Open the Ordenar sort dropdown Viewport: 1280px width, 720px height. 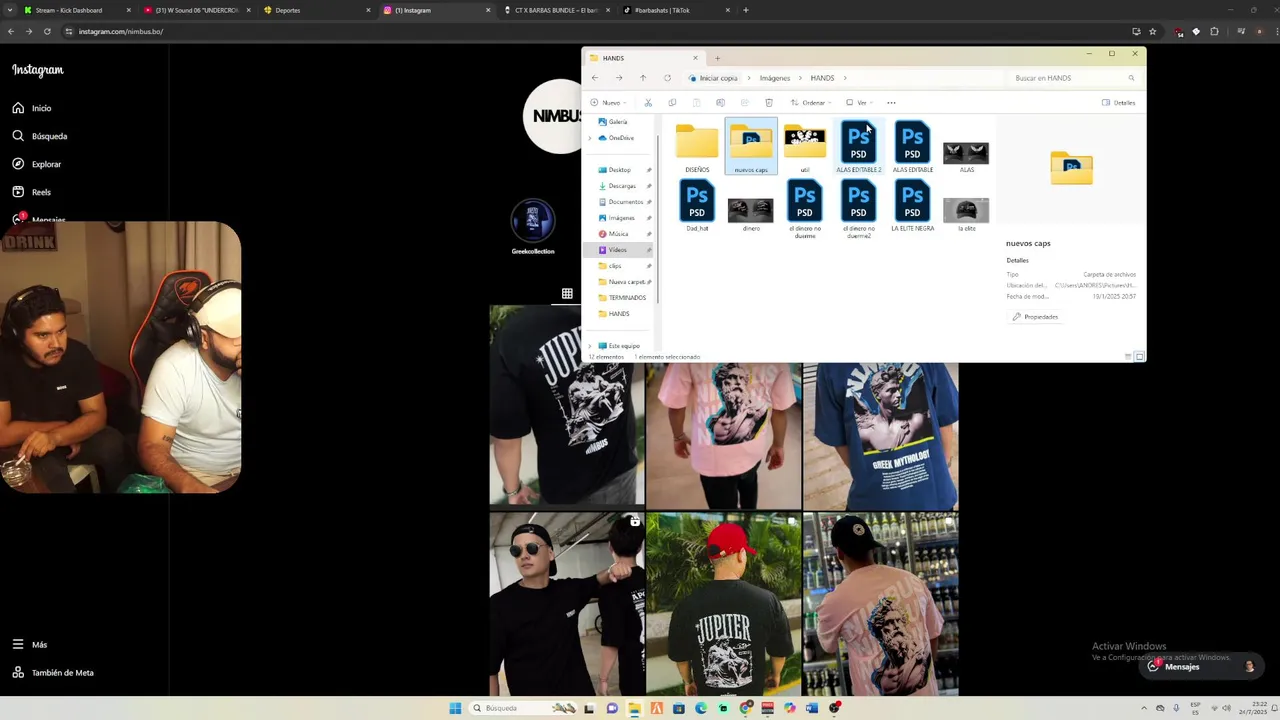pyautogui.click(x=811, y=102)
